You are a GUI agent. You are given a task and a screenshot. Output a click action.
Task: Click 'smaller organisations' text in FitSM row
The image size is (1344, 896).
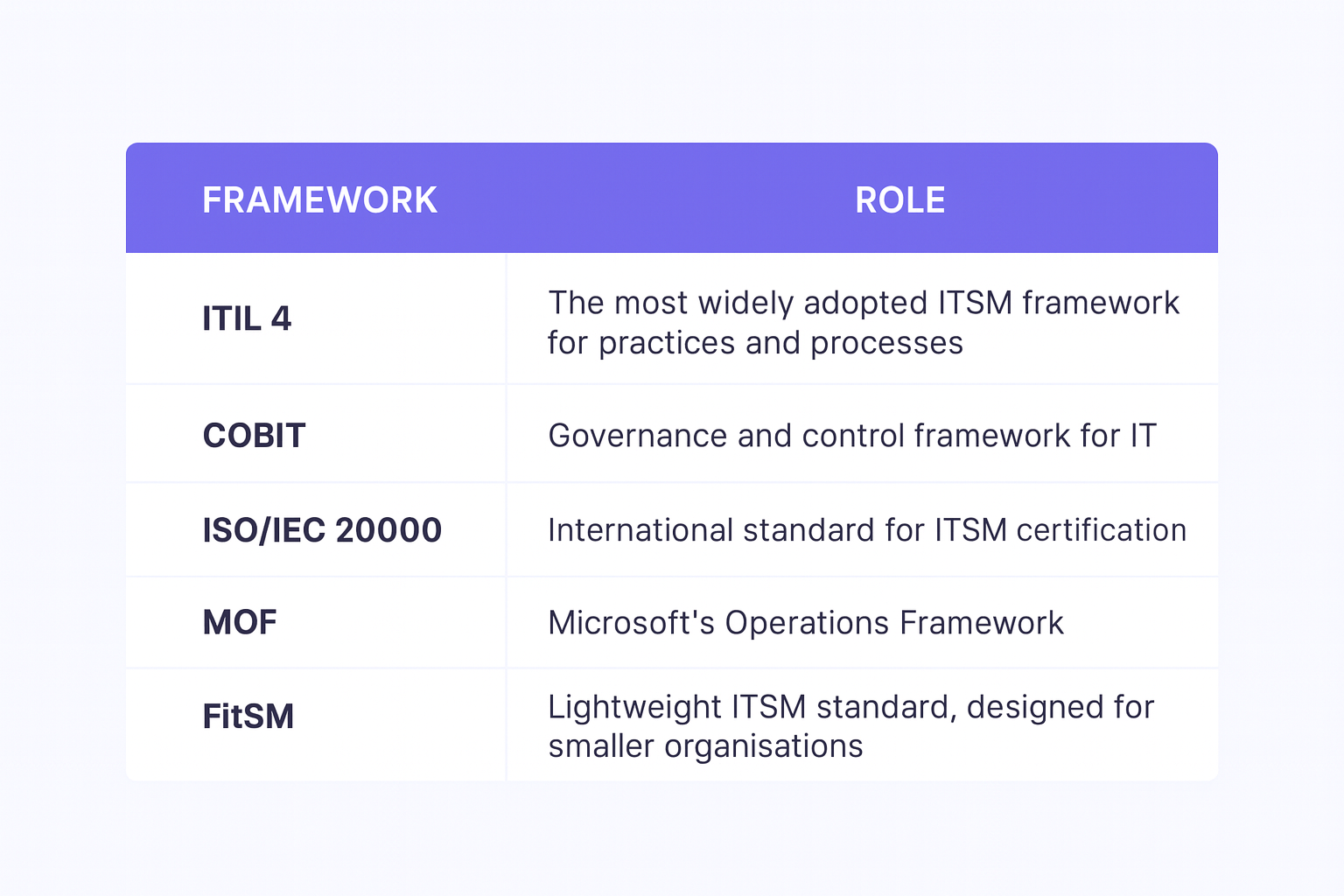point(705,746)
